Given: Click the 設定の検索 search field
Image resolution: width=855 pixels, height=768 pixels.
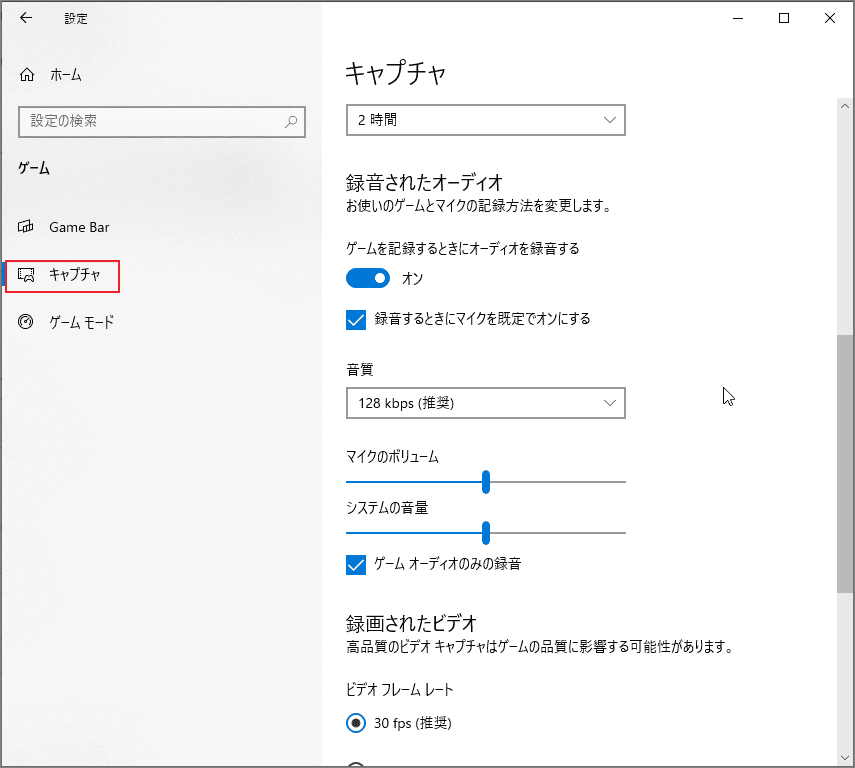Looking at the screenshot, I should click(150, 122).
